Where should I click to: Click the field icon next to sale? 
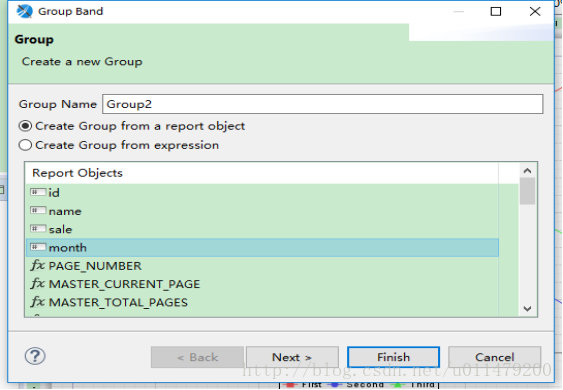[38, 229]
